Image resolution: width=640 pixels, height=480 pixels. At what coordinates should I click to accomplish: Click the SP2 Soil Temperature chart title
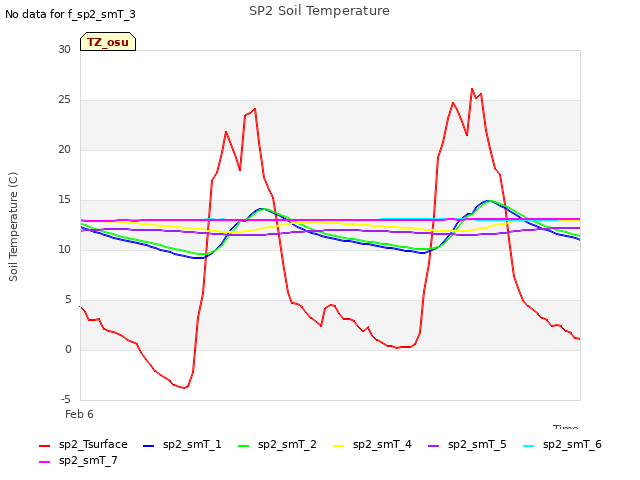pyautogui.click(x=319, y=11)
